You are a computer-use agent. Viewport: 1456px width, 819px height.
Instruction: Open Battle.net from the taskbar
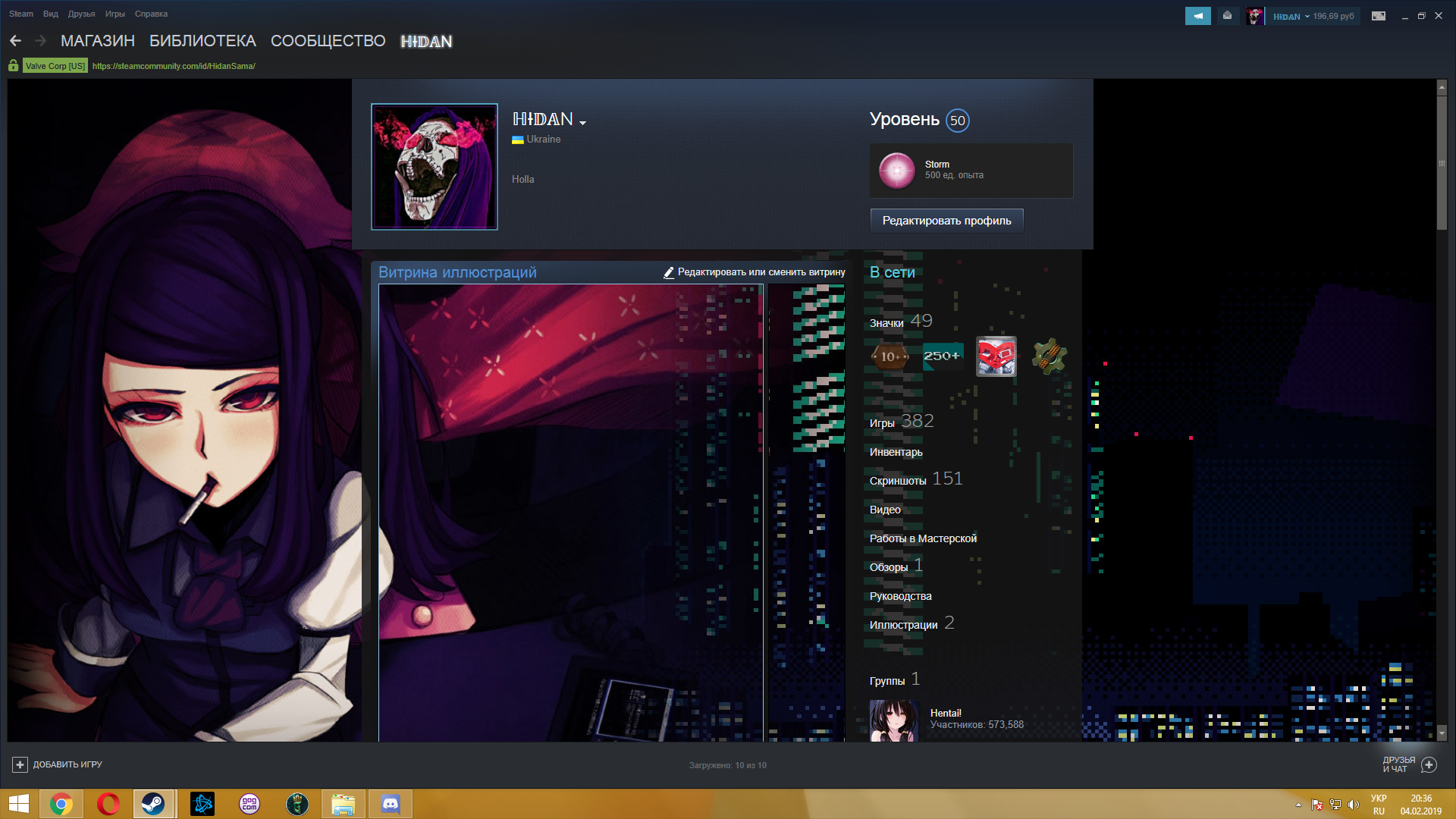tap(202, 804)
